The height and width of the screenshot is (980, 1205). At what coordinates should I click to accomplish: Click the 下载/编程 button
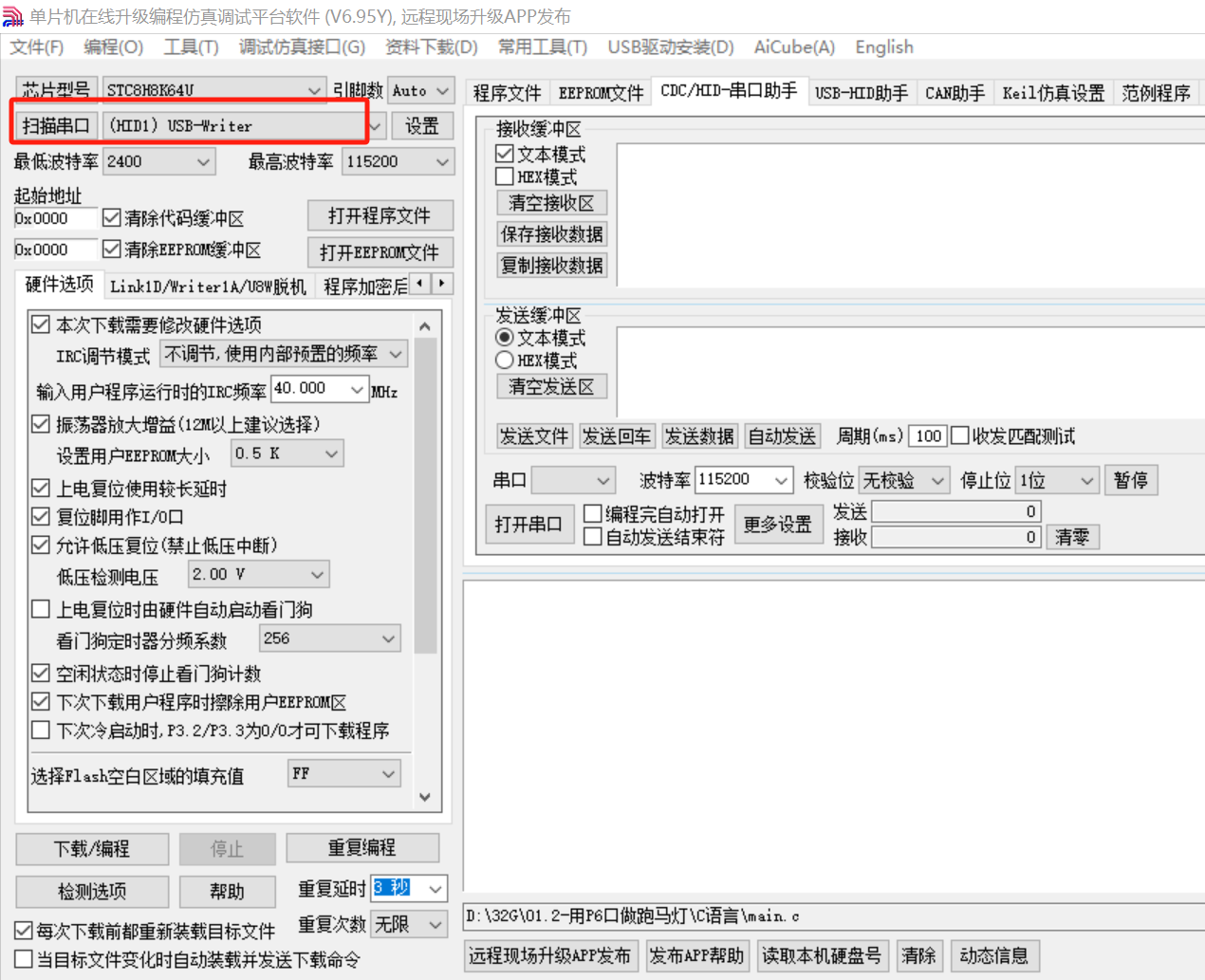pos(92,848)
